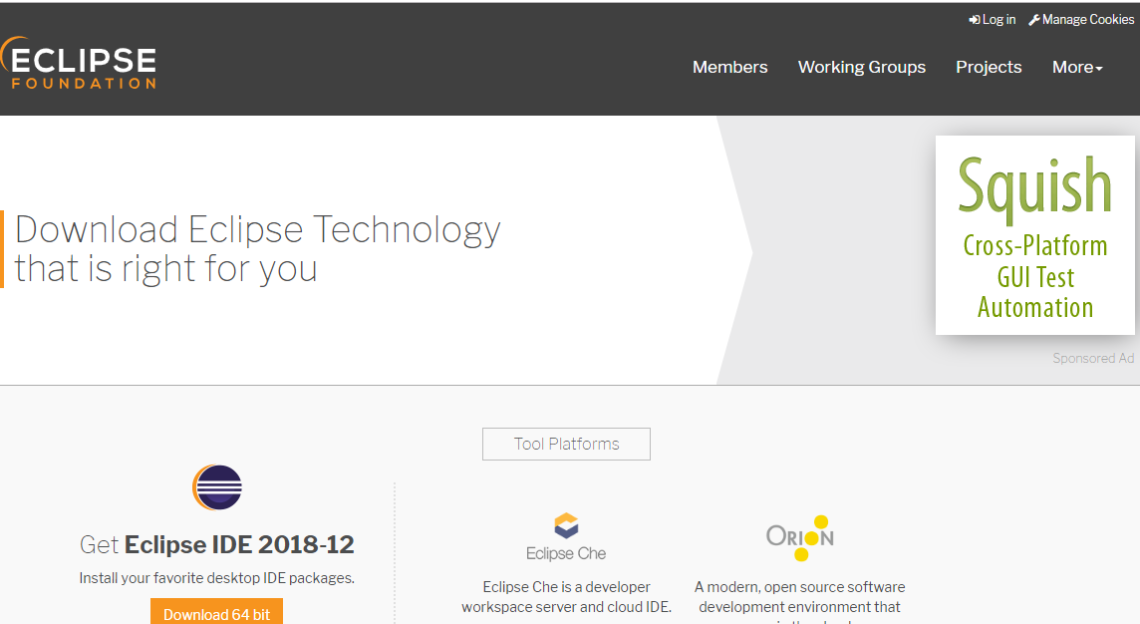1140x624 pixels.
Task: Click the Get Eclipse IDE 2018-12 heading
Action: (217, 545)
